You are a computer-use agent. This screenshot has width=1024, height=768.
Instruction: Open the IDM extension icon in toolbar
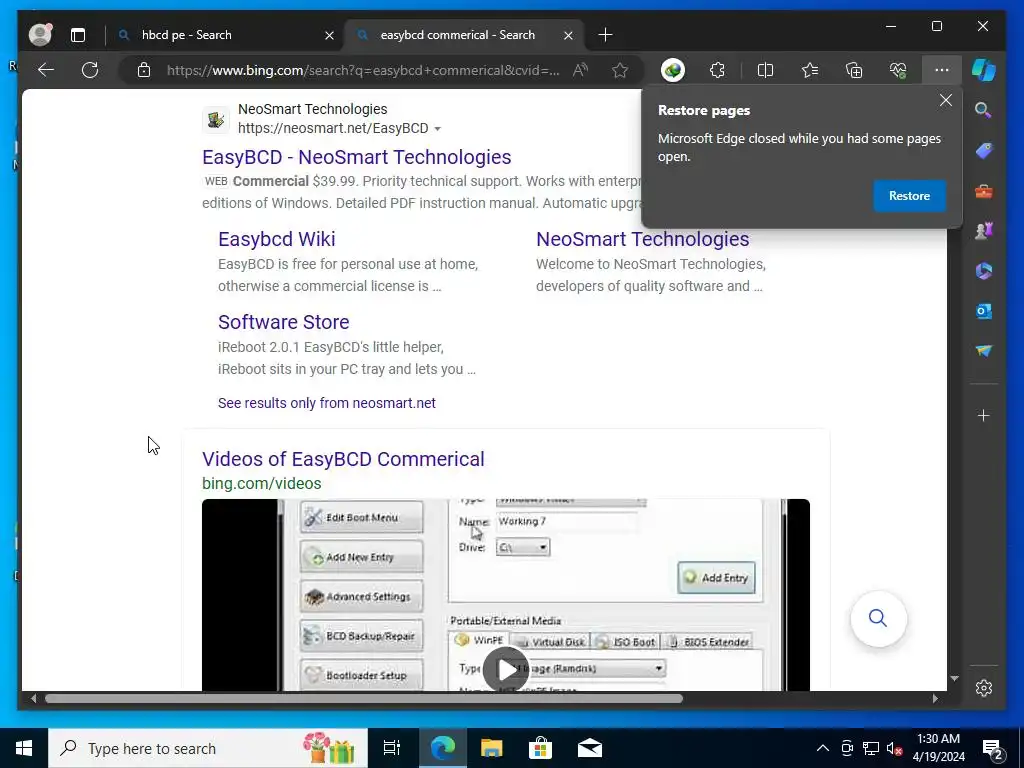click(673, 70)
